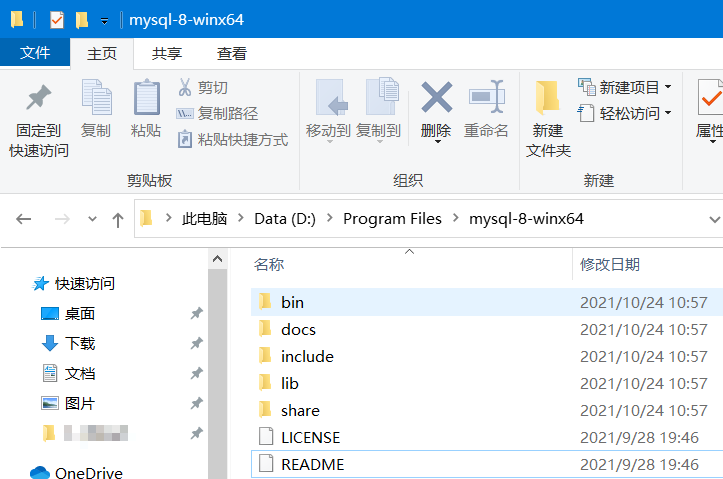This screenshot has width=723, height=479.
Task: Click Paste shortcut (粘贴快捷方式)
Action: click(x=233, y=139)
